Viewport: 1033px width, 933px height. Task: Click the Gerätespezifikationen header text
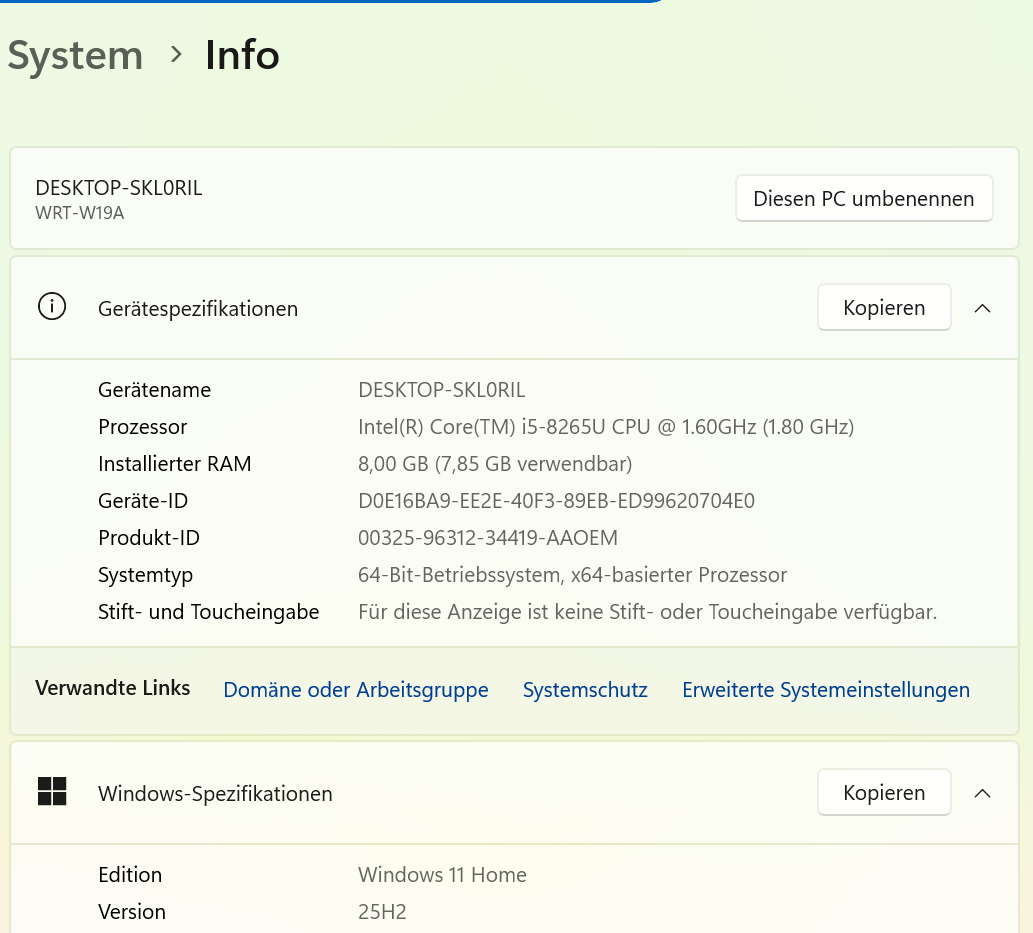(198, 308)
